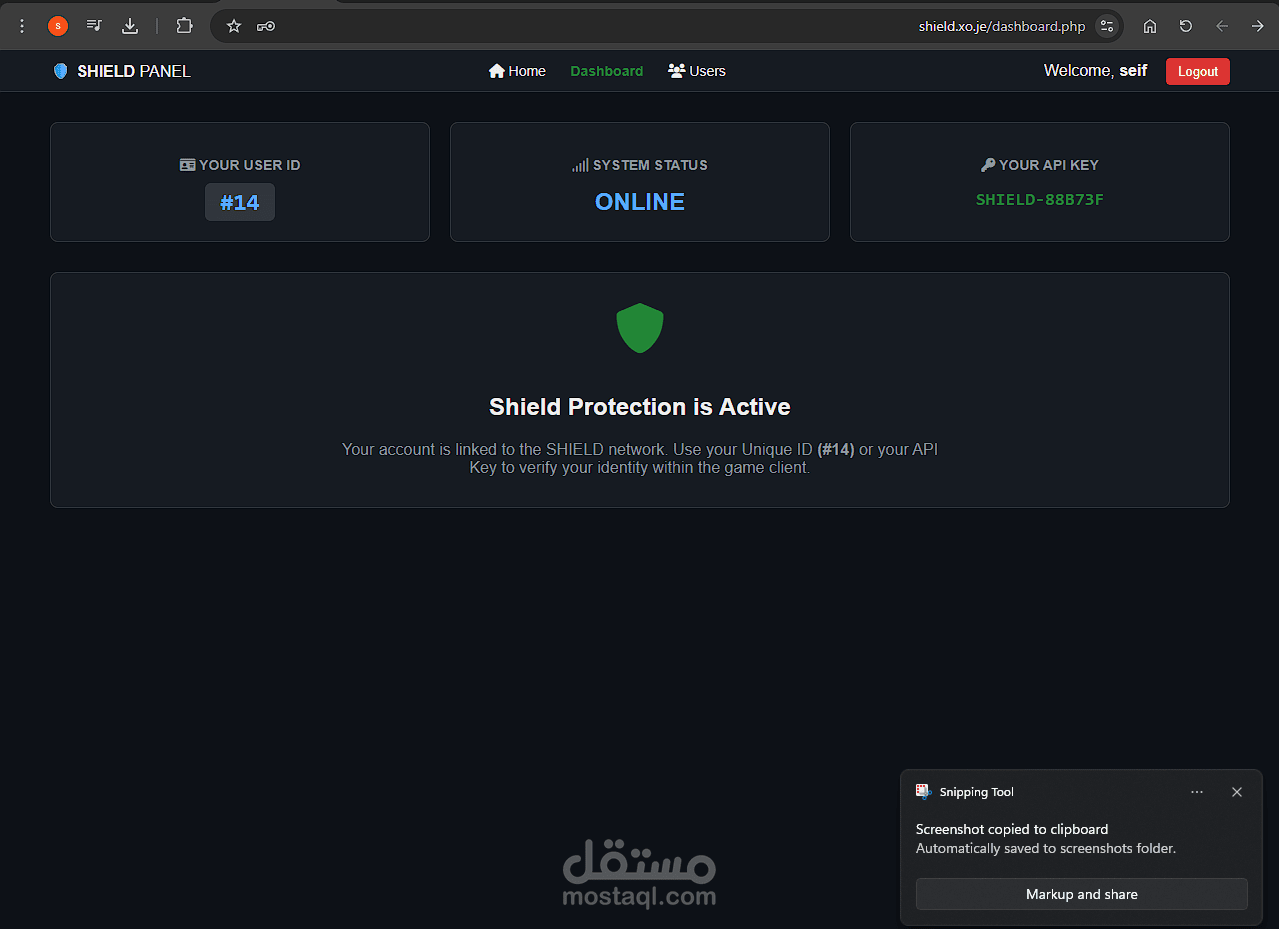Click the people icon beside Users
The width and height of the screenshot is (1279, 929).
click(677, 71)
